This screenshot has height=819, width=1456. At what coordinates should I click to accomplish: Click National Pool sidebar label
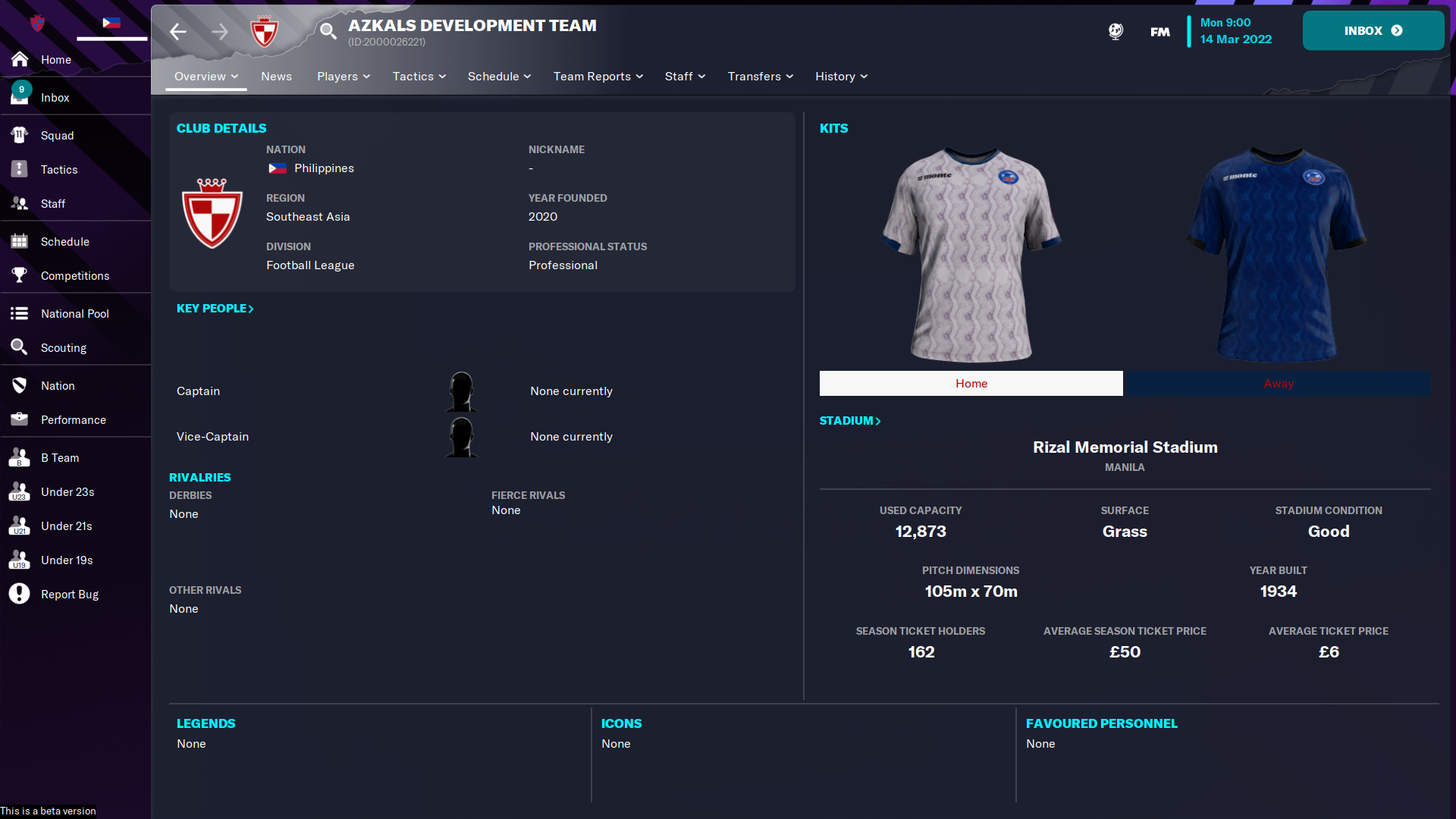point(75,314)
